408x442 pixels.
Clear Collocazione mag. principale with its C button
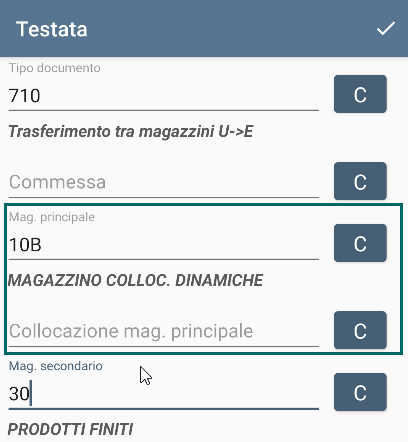click(x=360, y=330)
